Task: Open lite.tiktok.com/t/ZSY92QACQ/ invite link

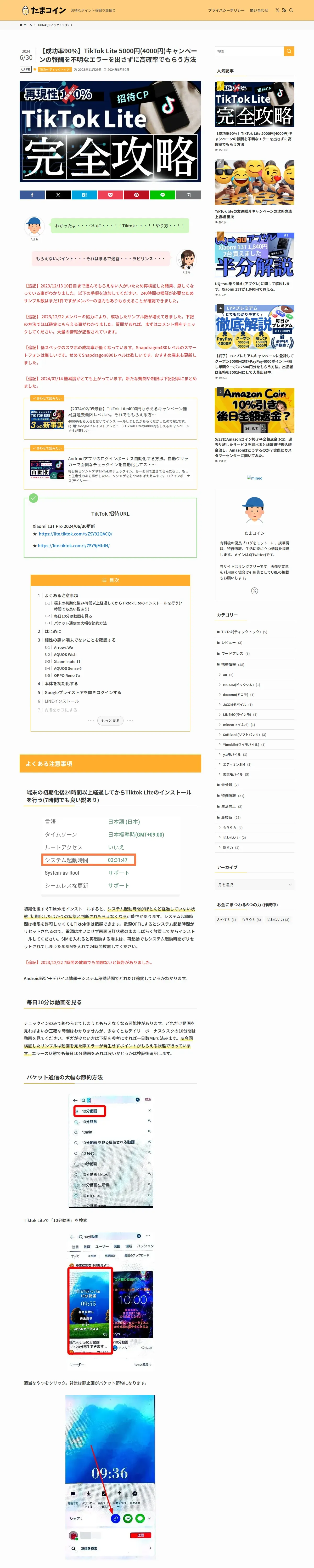Action: (75, 534)
